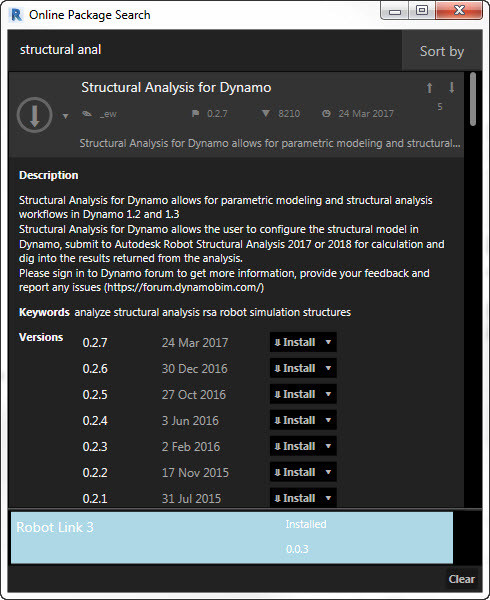Click the Clear button
This screenshot has width=490, height=600.
[462, 579]
